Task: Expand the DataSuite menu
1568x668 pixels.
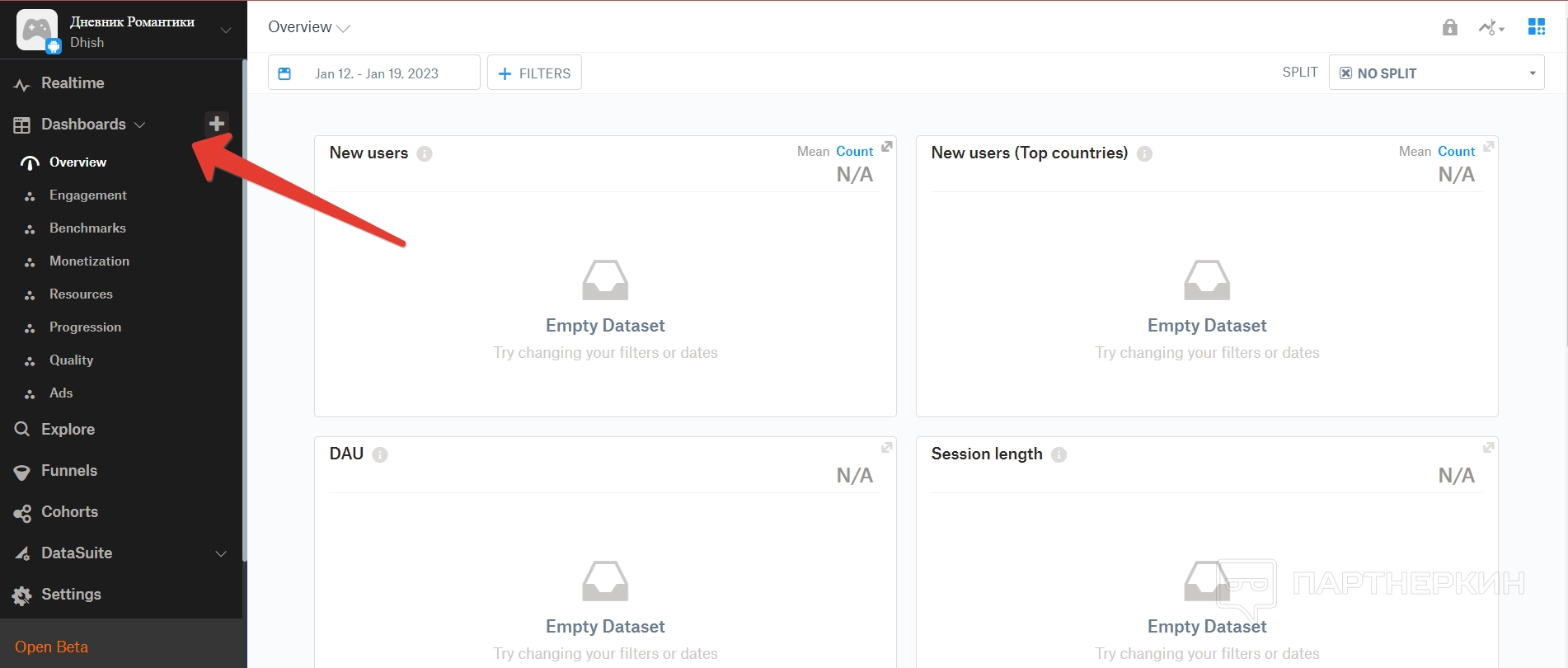Action: (221, 553)
